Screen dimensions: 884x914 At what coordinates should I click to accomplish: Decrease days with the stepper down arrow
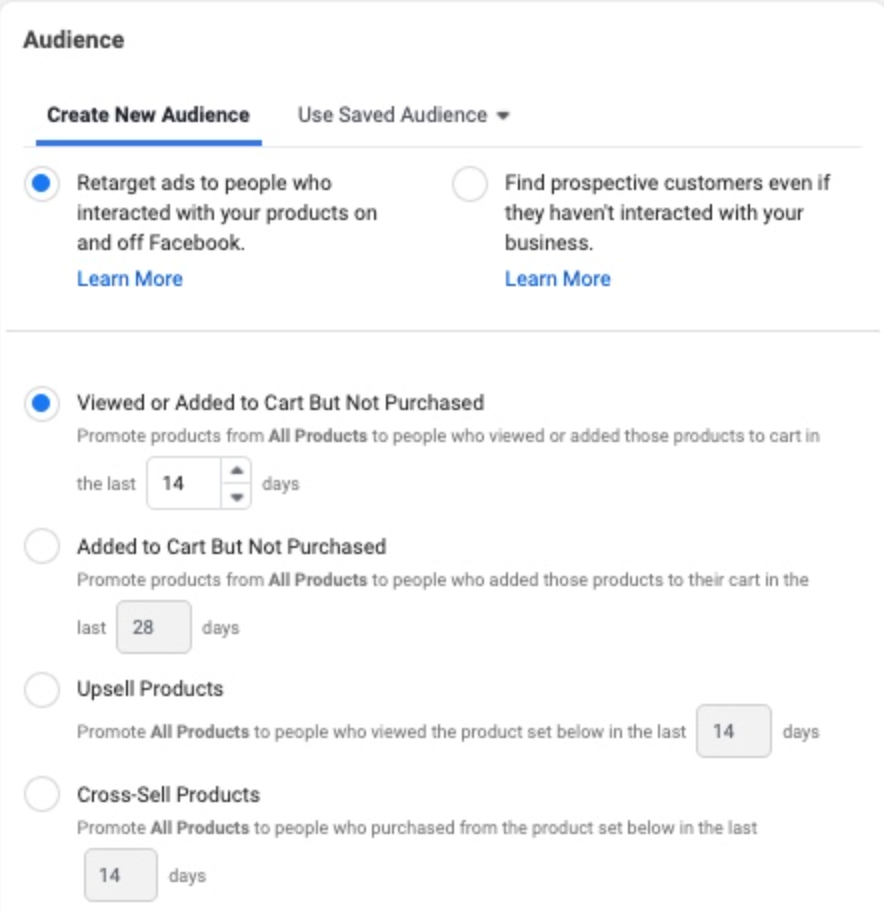coord(236,495)
